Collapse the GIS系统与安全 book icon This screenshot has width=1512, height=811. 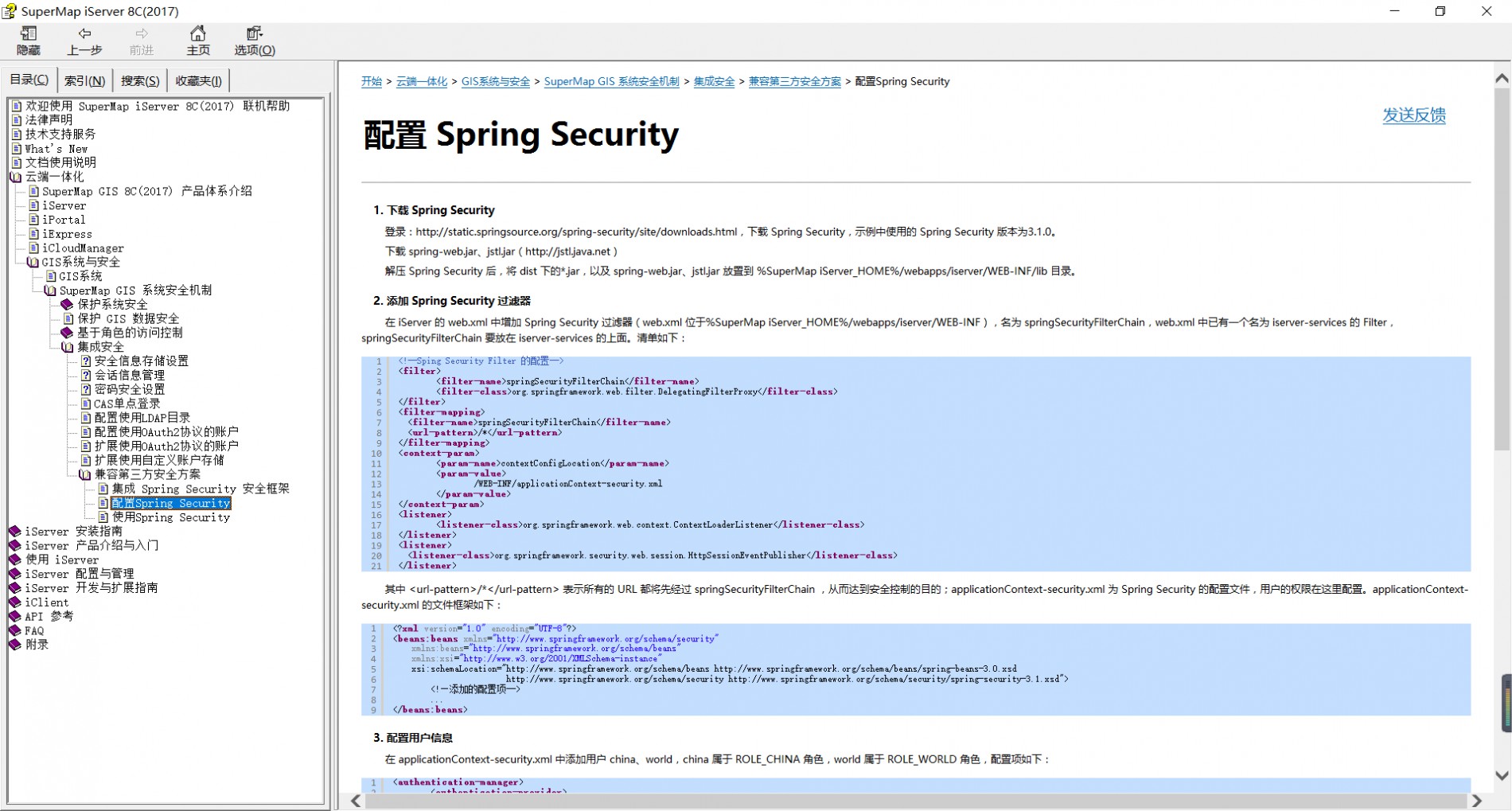33,262
